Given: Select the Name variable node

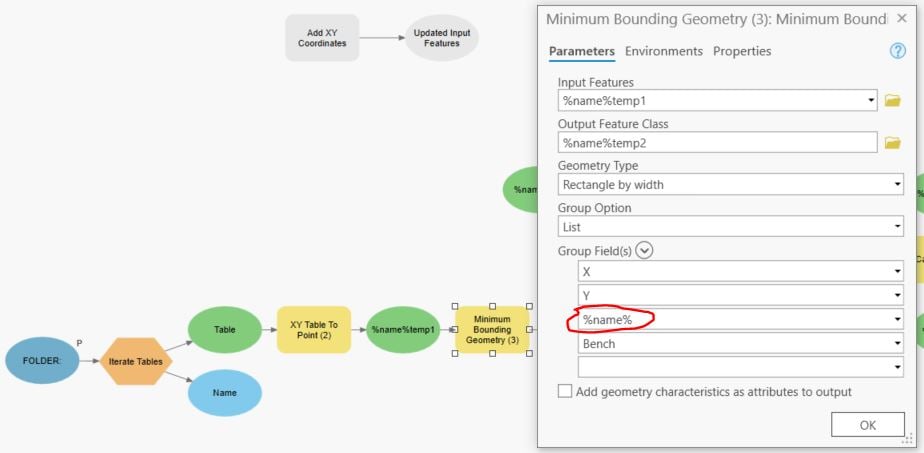Looking at the screenshot, I should click(225, 393).
